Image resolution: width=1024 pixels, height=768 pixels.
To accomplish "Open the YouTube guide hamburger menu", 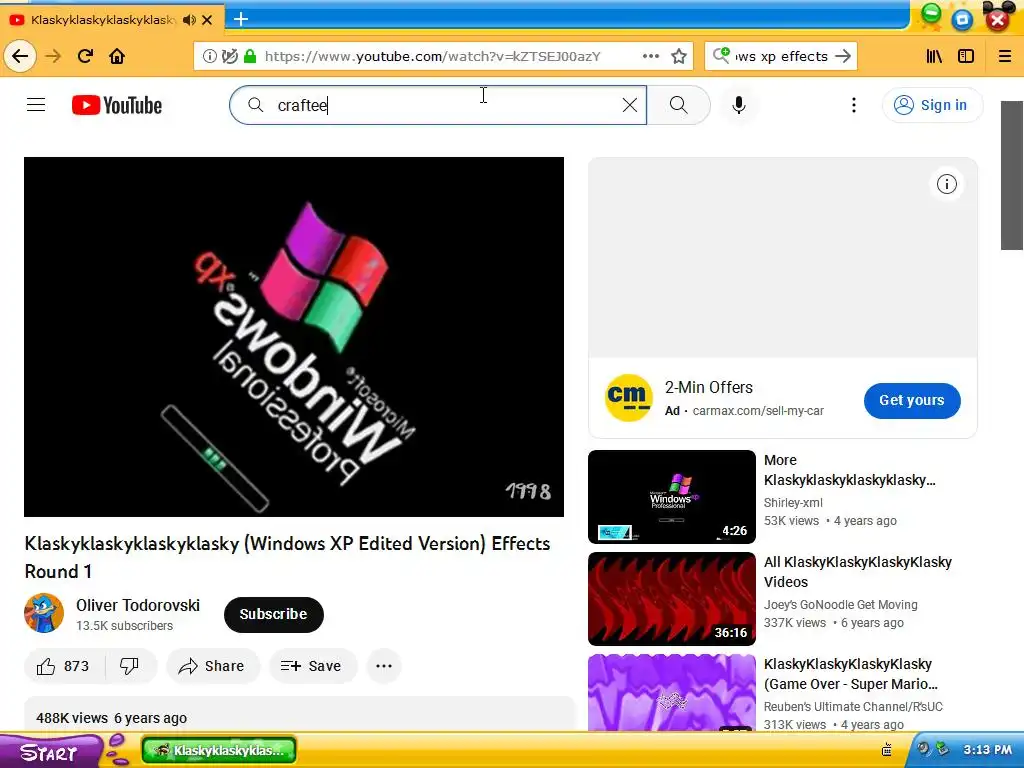I will [36, 104].
